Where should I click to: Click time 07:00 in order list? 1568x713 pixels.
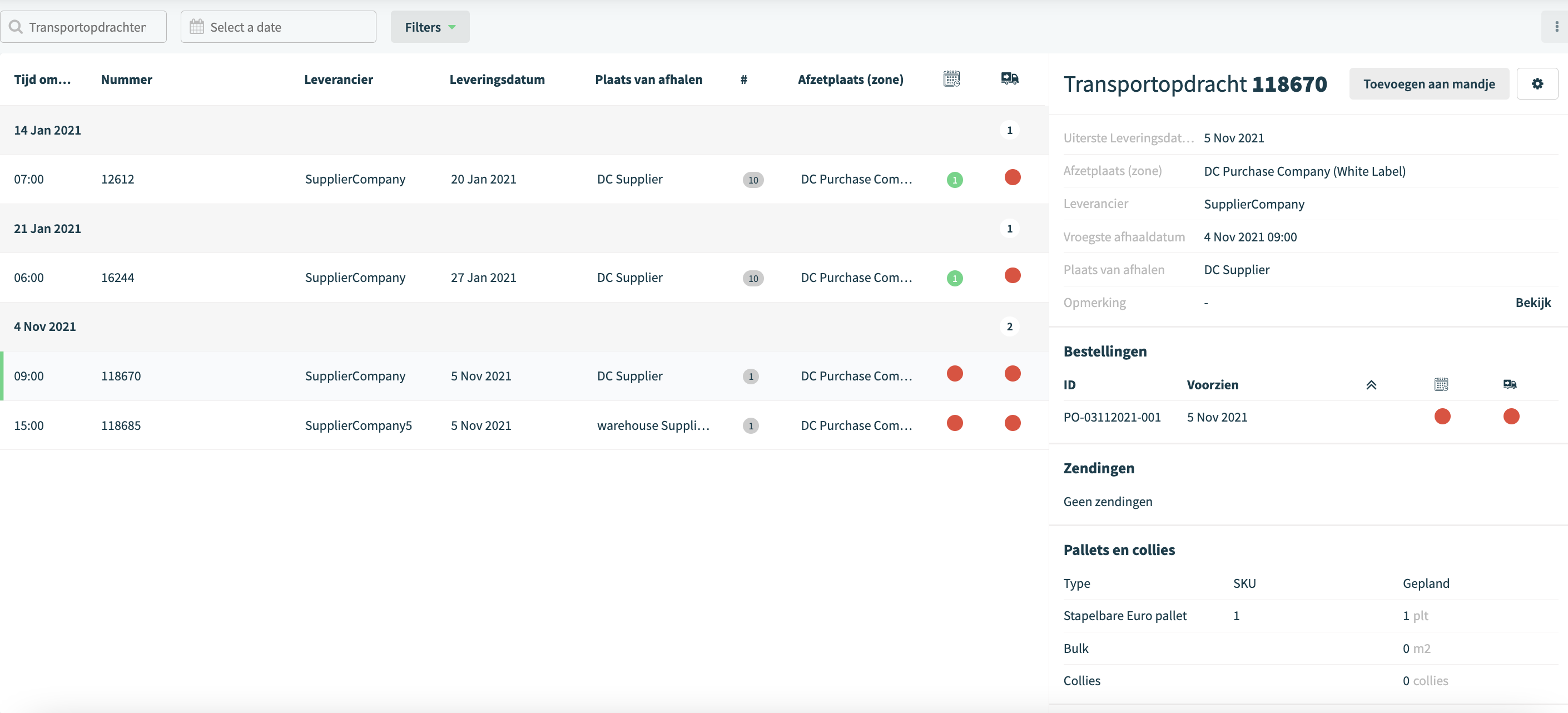pos(28,179)
